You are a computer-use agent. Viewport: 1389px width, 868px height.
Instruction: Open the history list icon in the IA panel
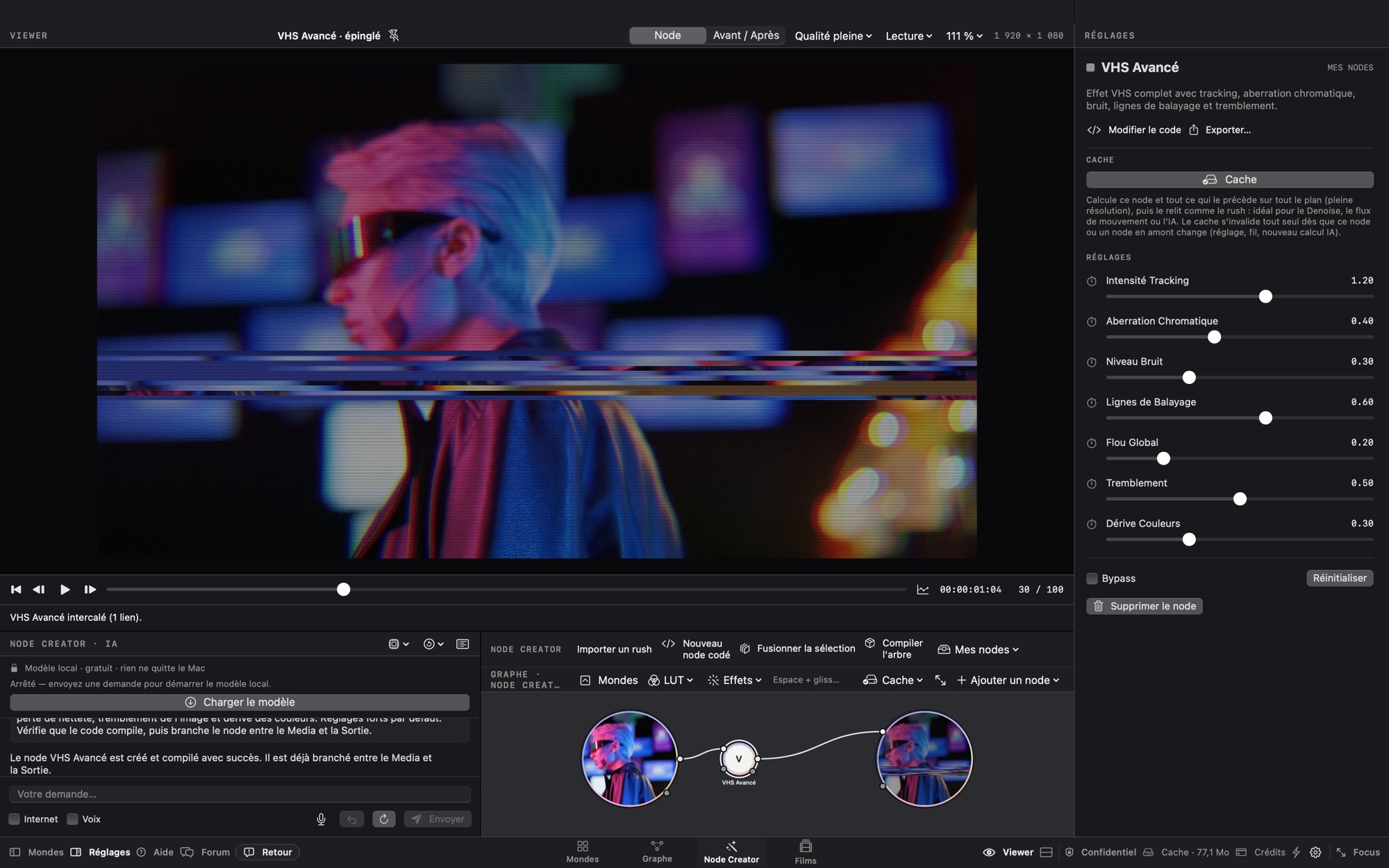(463, 644)
